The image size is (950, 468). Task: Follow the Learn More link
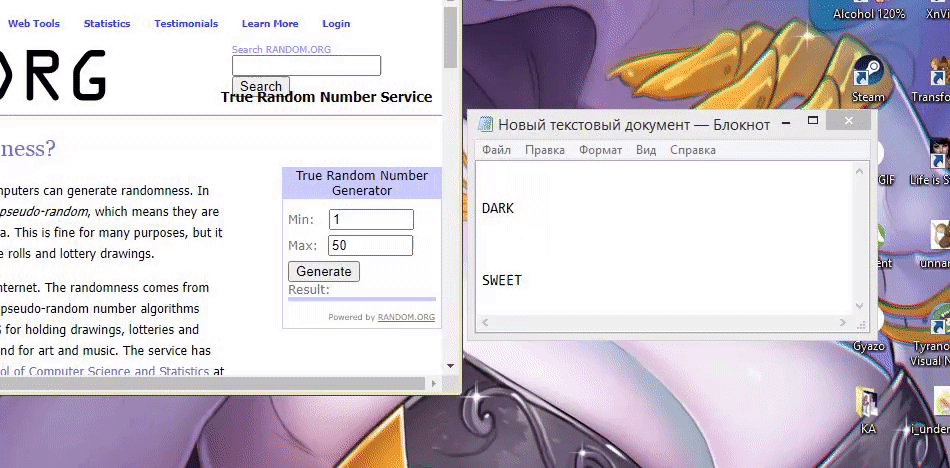click(270, 24)
